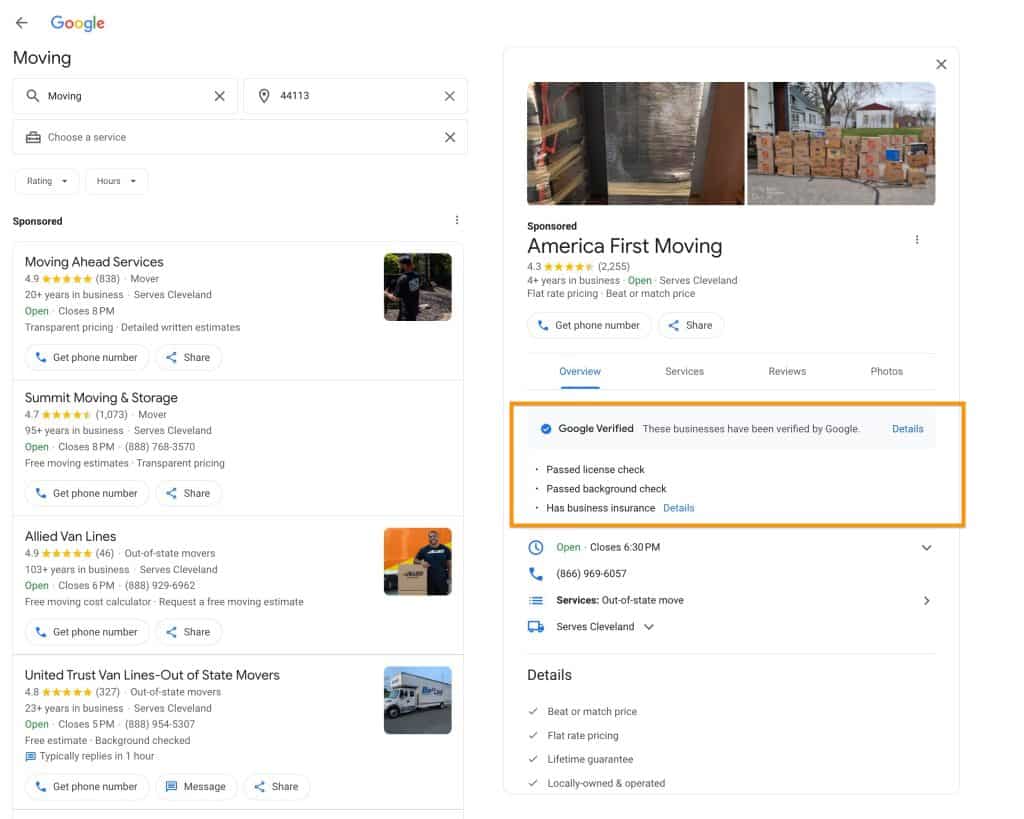Clear the Moving search field with X
The image size is (1024, 819).
click(x=219, y=96)
